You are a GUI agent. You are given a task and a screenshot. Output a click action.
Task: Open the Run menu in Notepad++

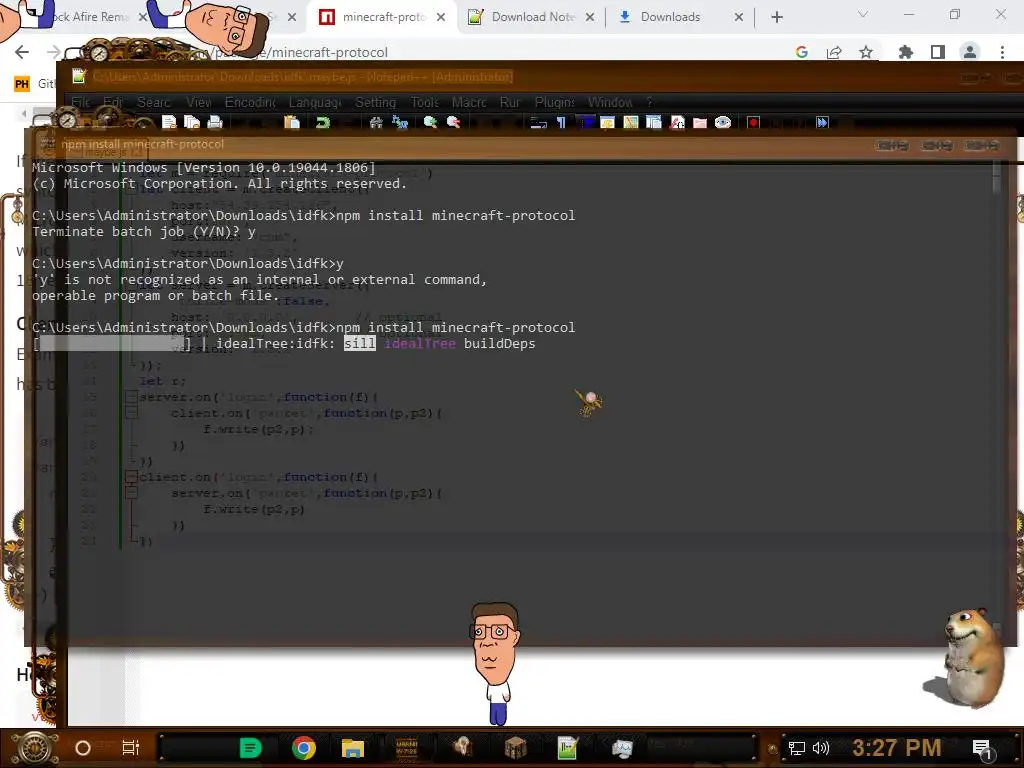(510, 103)
